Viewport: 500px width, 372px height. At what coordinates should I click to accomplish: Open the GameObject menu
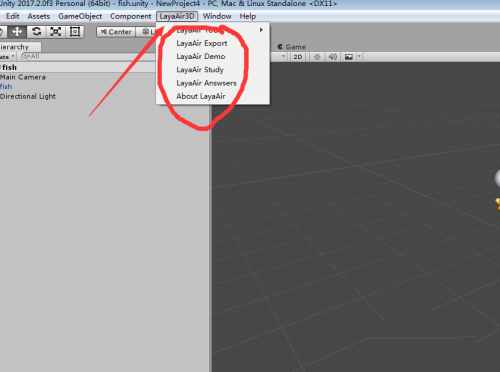(80, 16)
